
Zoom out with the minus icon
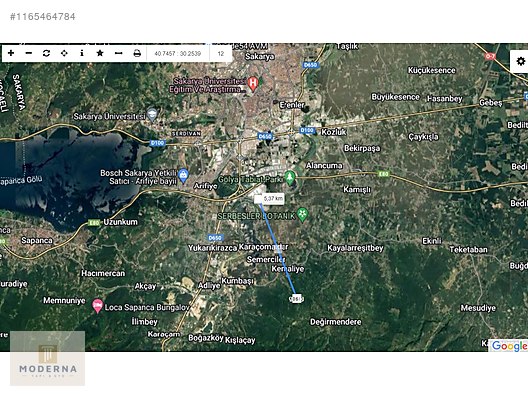tap(29, 53)
